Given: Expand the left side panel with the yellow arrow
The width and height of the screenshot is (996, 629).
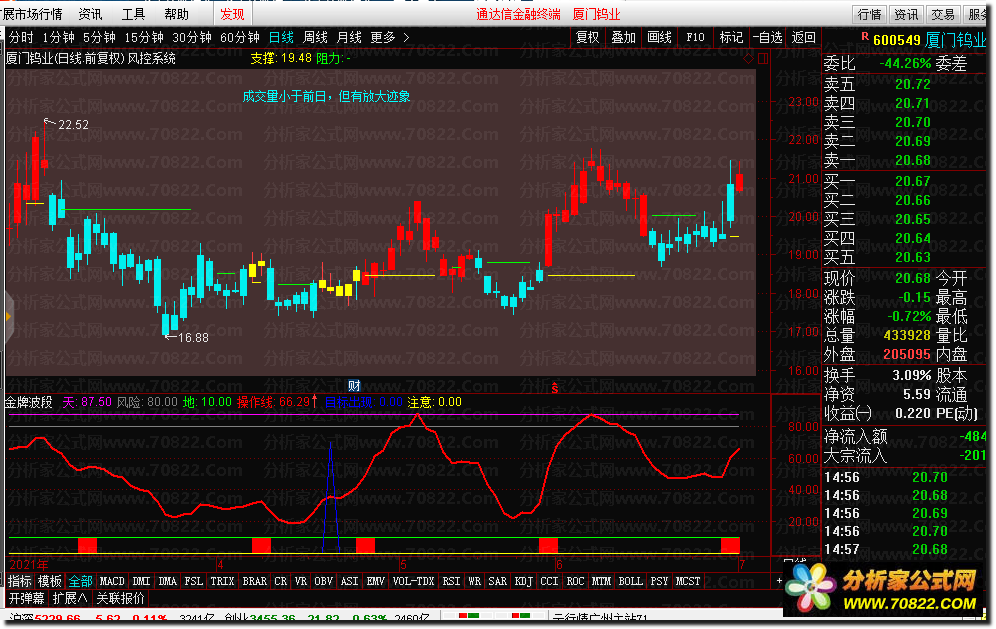Looking at the screenshot, I should pos(8,316).
